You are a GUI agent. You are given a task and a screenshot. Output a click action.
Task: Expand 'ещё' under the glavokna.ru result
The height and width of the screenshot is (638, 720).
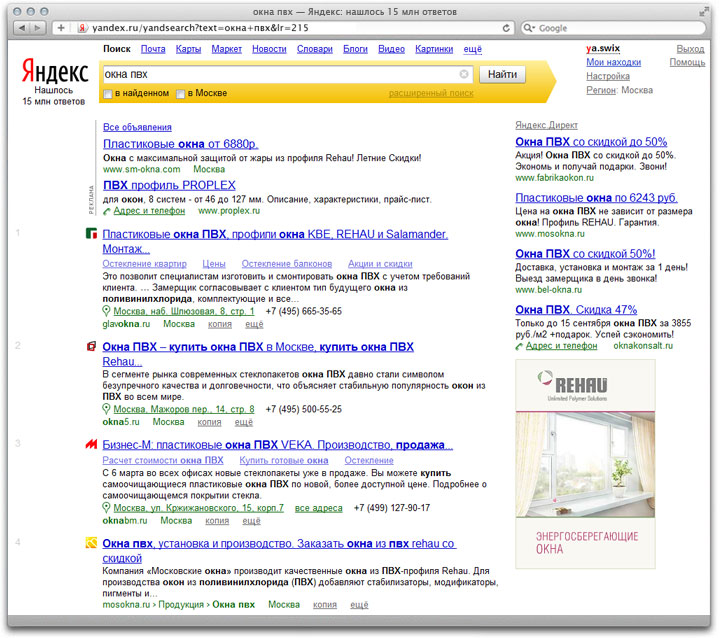254,324
